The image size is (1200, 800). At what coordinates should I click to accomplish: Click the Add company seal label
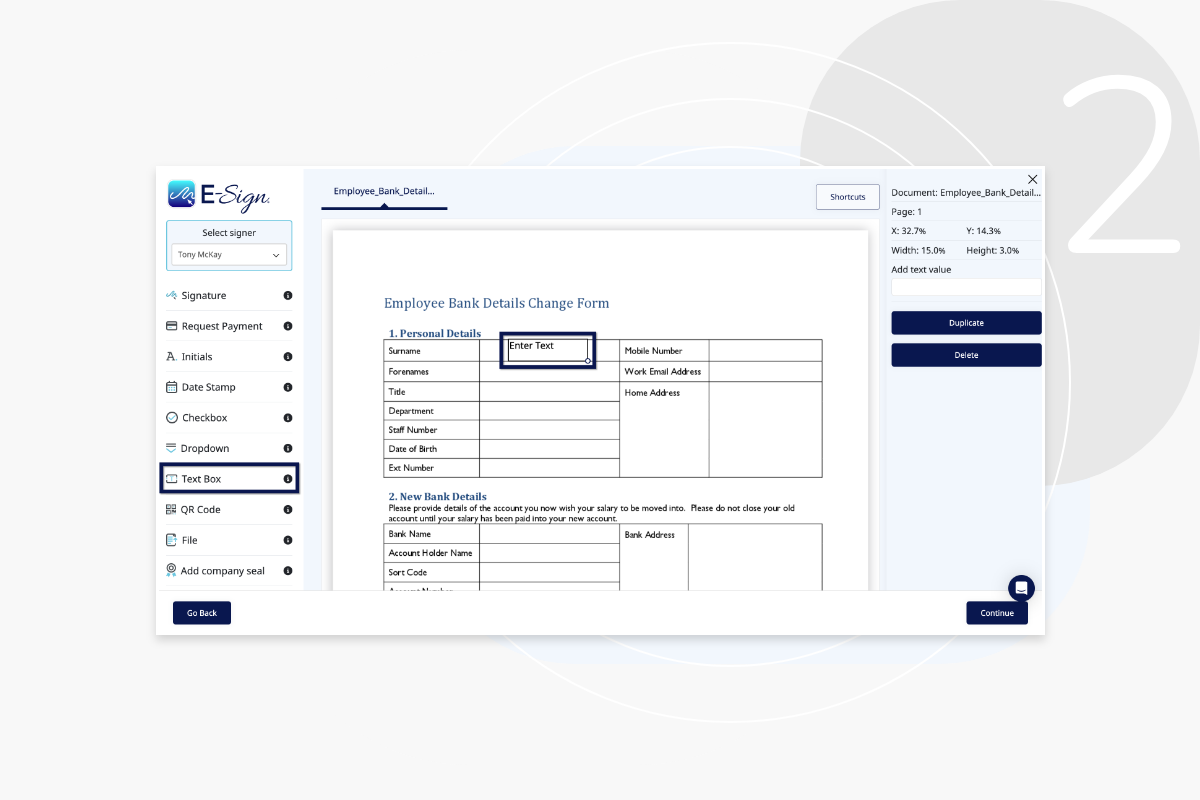[223, 571]
